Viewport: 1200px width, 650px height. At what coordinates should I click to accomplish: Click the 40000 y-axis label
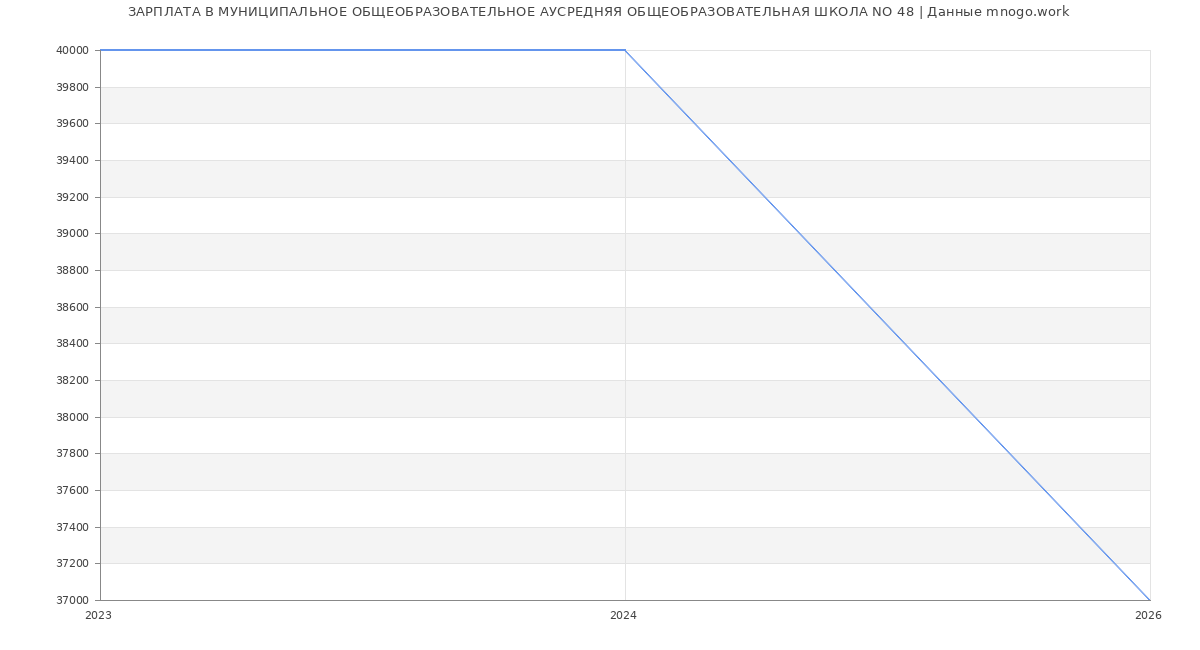(73, 50)
